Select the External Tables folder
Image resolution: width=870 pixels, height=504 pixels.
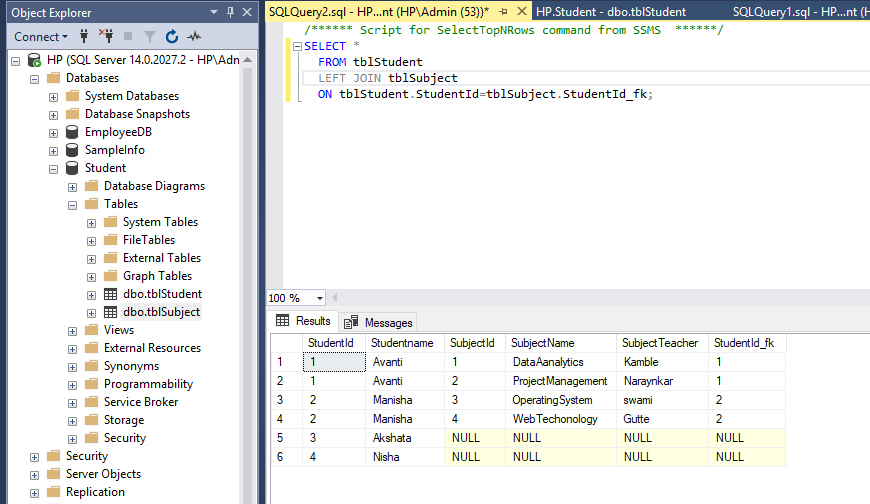pos(162,258)
